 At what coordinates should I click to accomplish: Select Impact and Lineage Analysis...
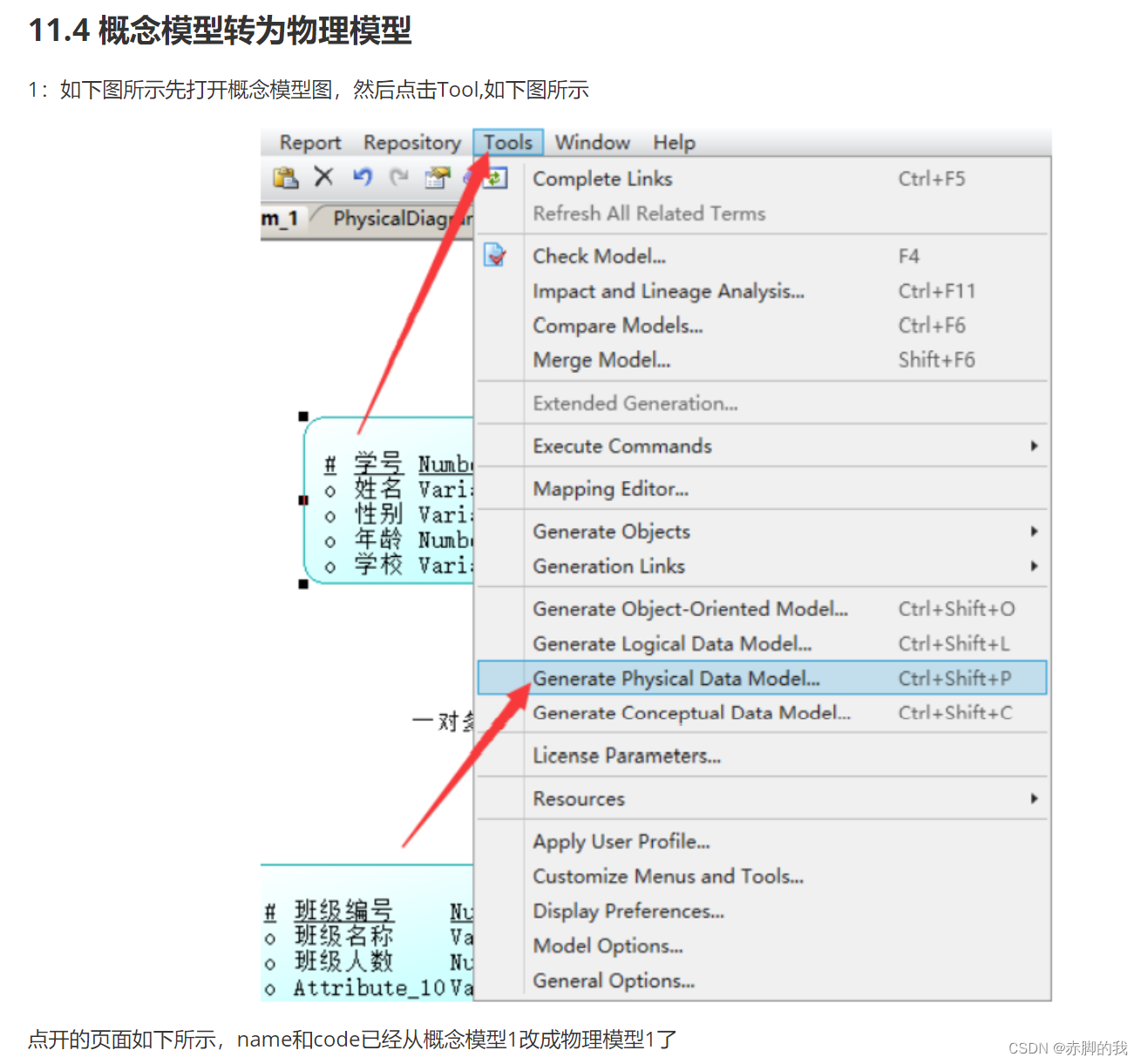pos(761,291)
